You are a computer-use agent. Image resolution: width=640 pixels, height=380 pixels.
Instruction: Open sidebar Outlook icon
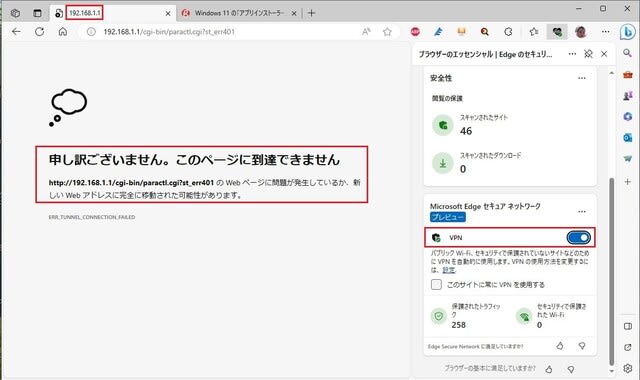point(628,138)
